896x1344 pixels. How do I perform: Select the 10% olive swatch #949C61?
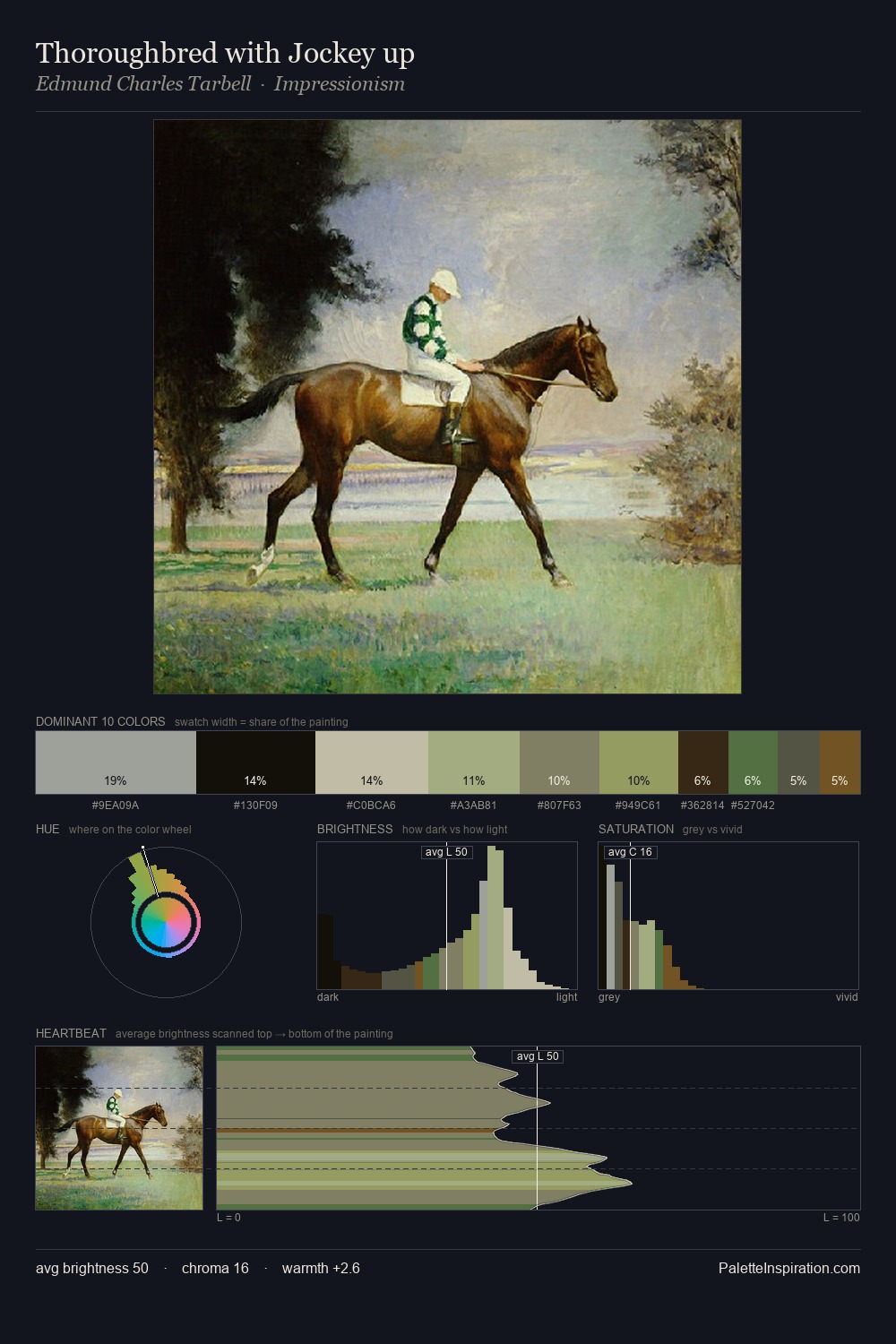tap(639, 762)
